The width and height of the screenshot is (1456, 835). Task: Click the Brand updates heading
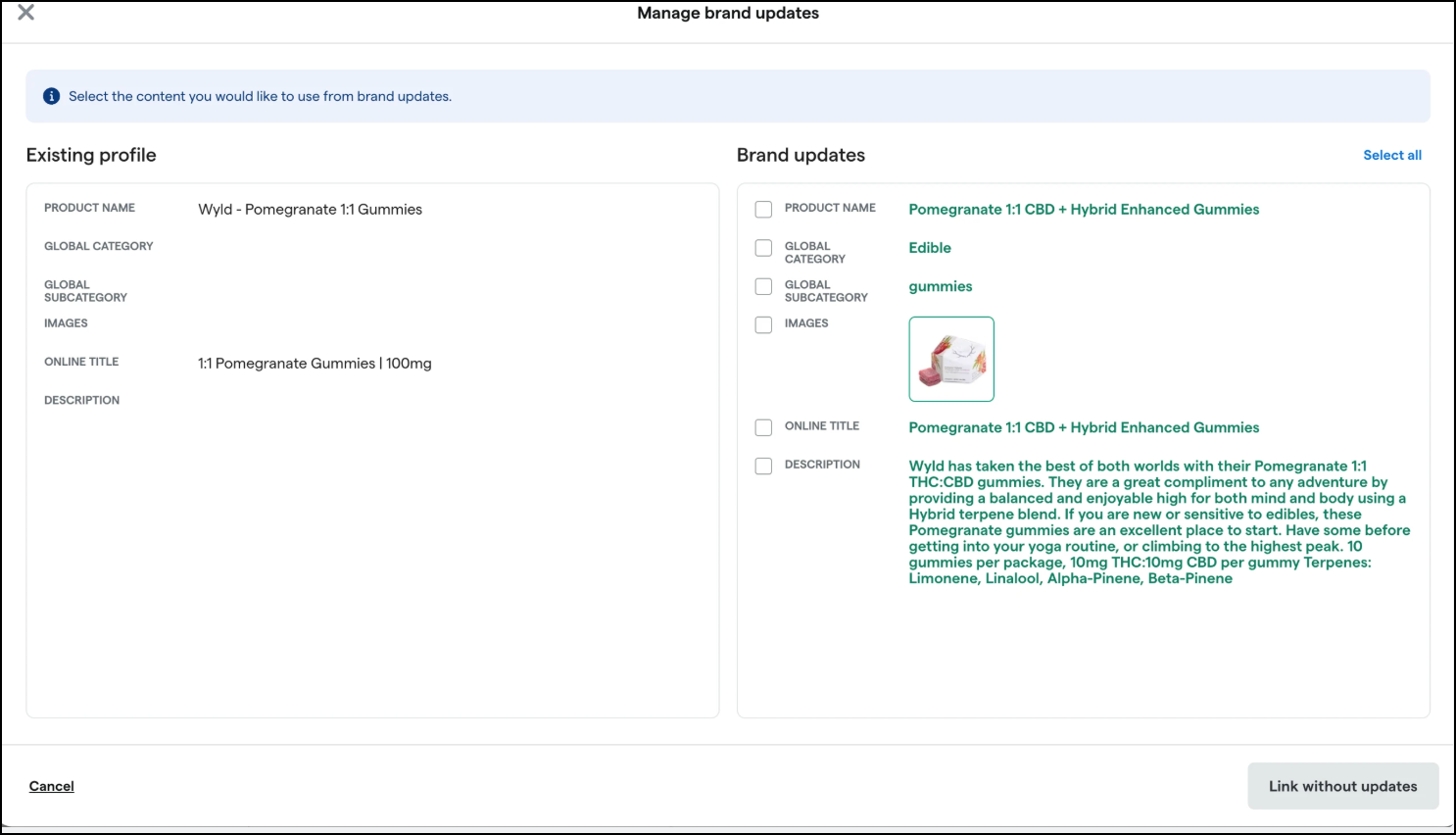point(801,155)
